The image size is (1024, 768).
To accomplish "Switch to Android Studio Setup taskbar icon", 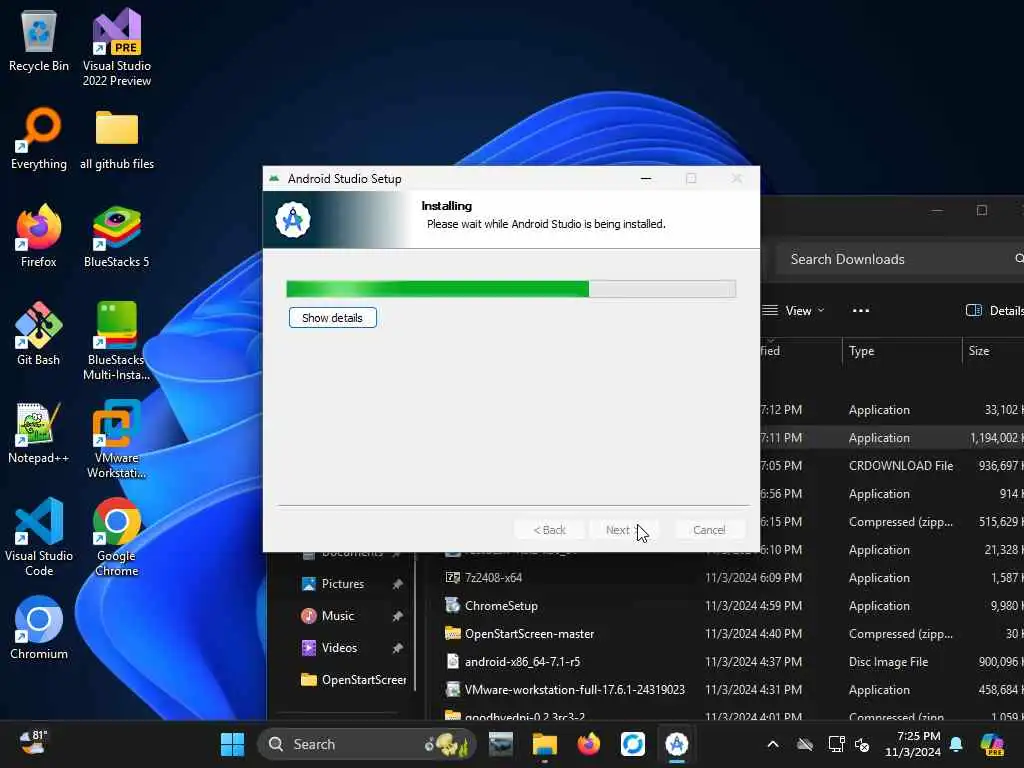I will [x=677, y=744].
